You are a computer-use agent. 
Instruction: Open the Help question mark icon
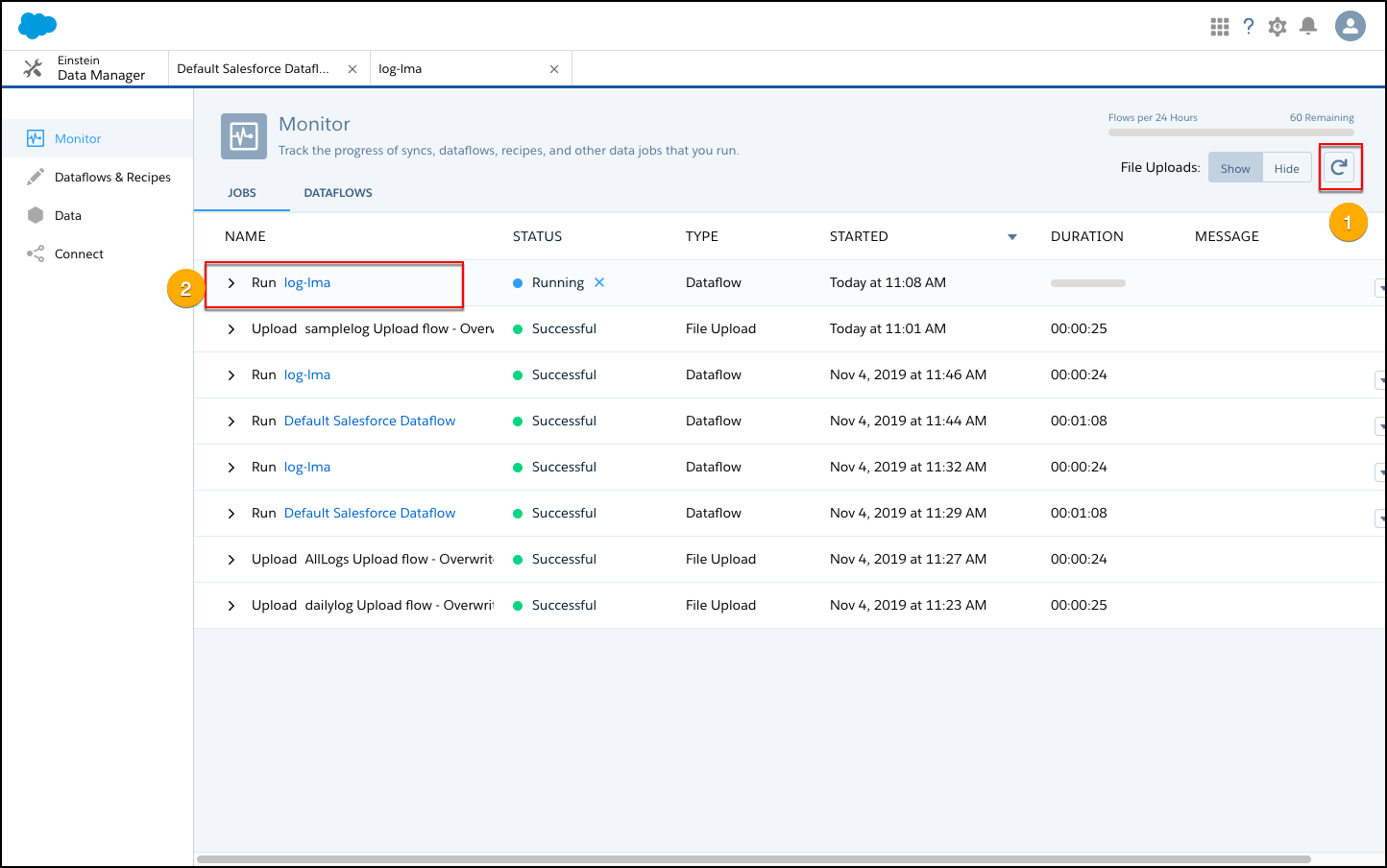coord(1249,27)
